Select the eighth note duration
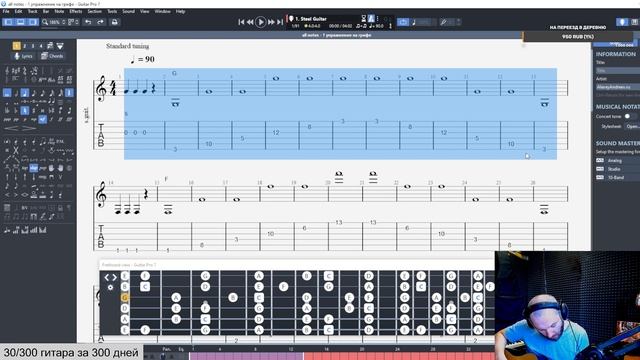The image size is (640, 360). tap(33, 93)
